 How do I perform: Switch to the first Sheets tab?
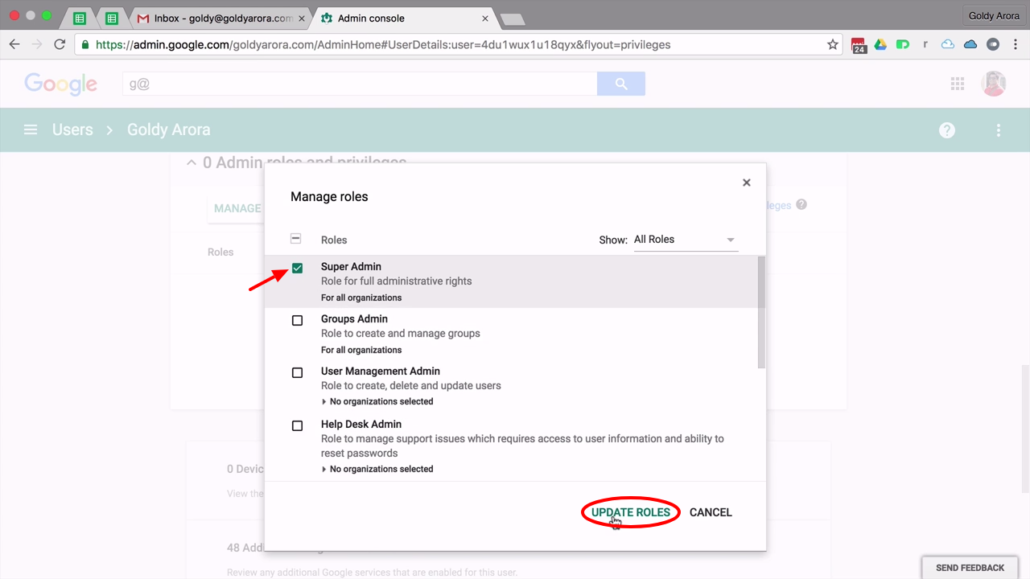click(x=79, y=18)
